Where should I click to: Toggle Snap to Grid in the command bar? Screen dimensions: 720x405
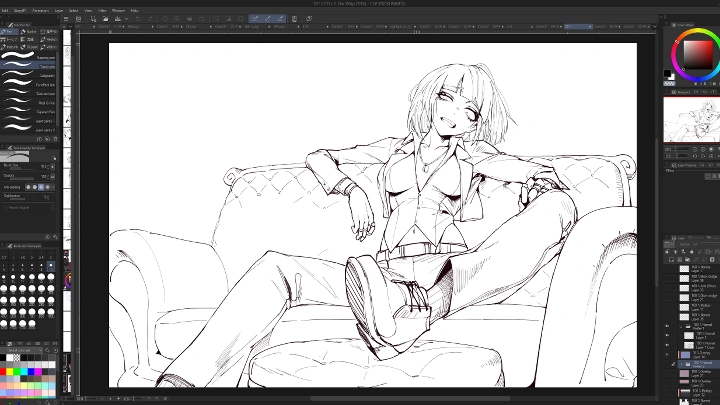[x=280, y=18]
